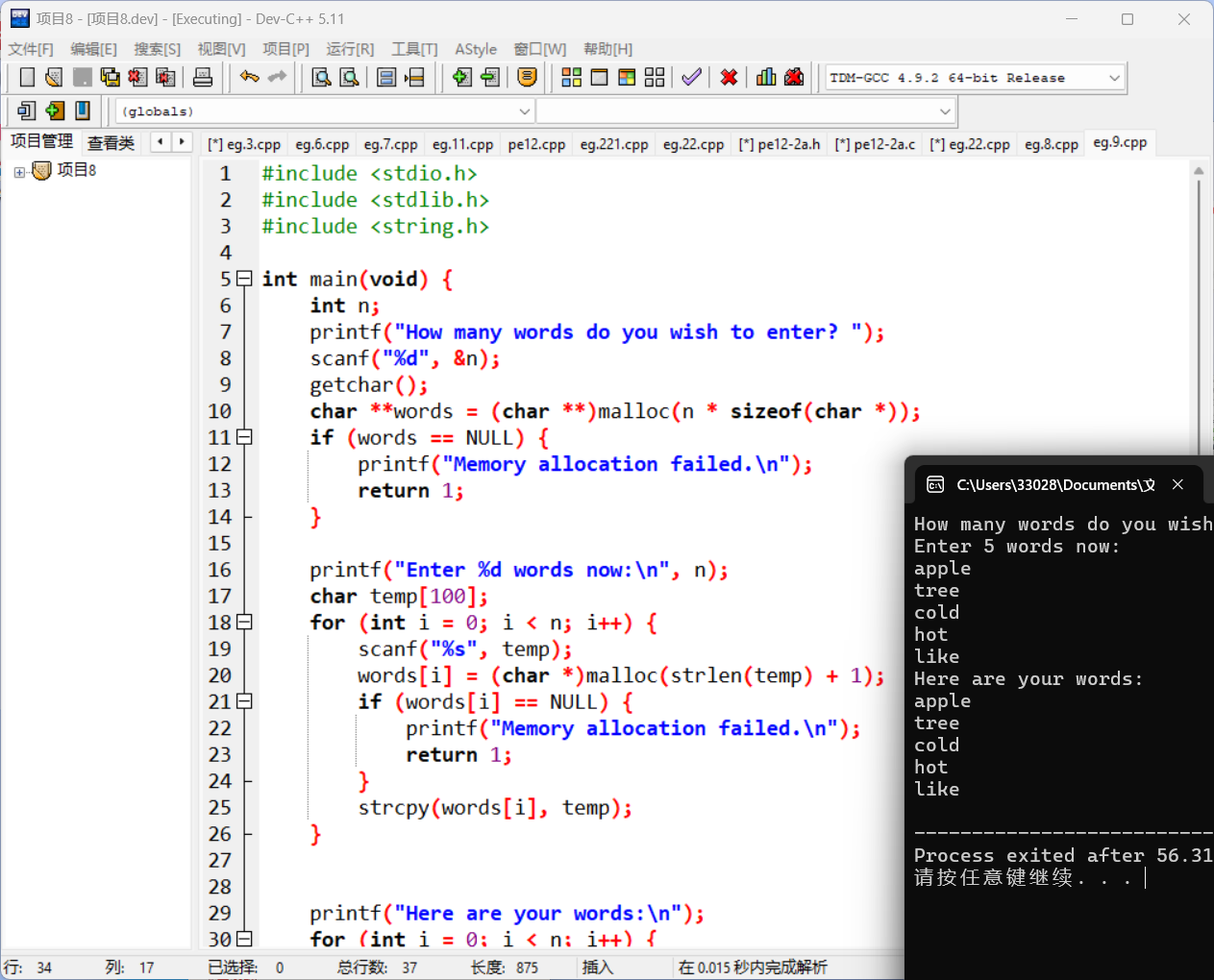Screen dimensions: 1214x980
Task: Click the Add file to project icon
Action: (462, 77)
